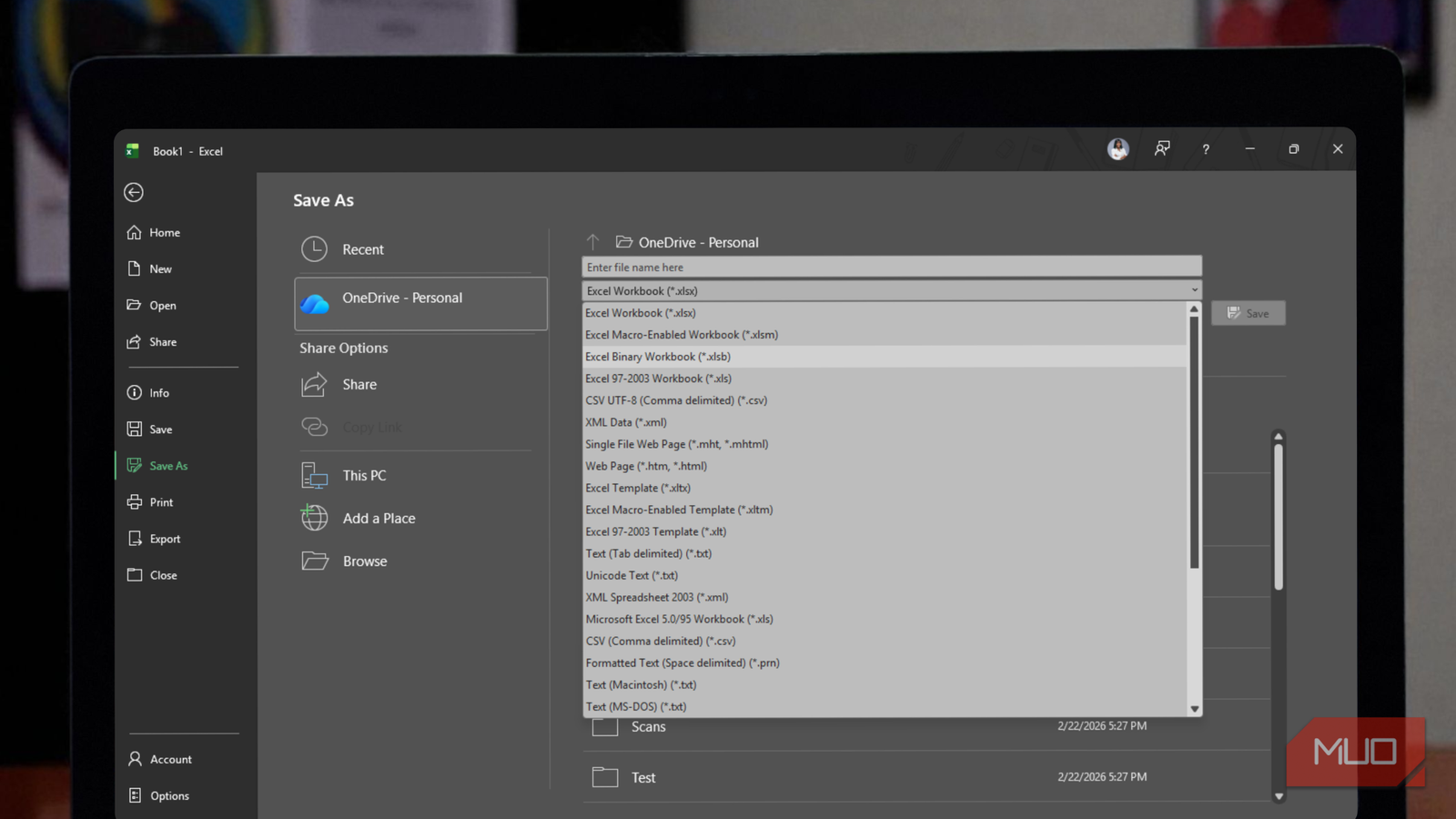Go back using the circled arrow icon
Image resolution: width=1456 pixels, height=819 pixels.
click(134, 192)
